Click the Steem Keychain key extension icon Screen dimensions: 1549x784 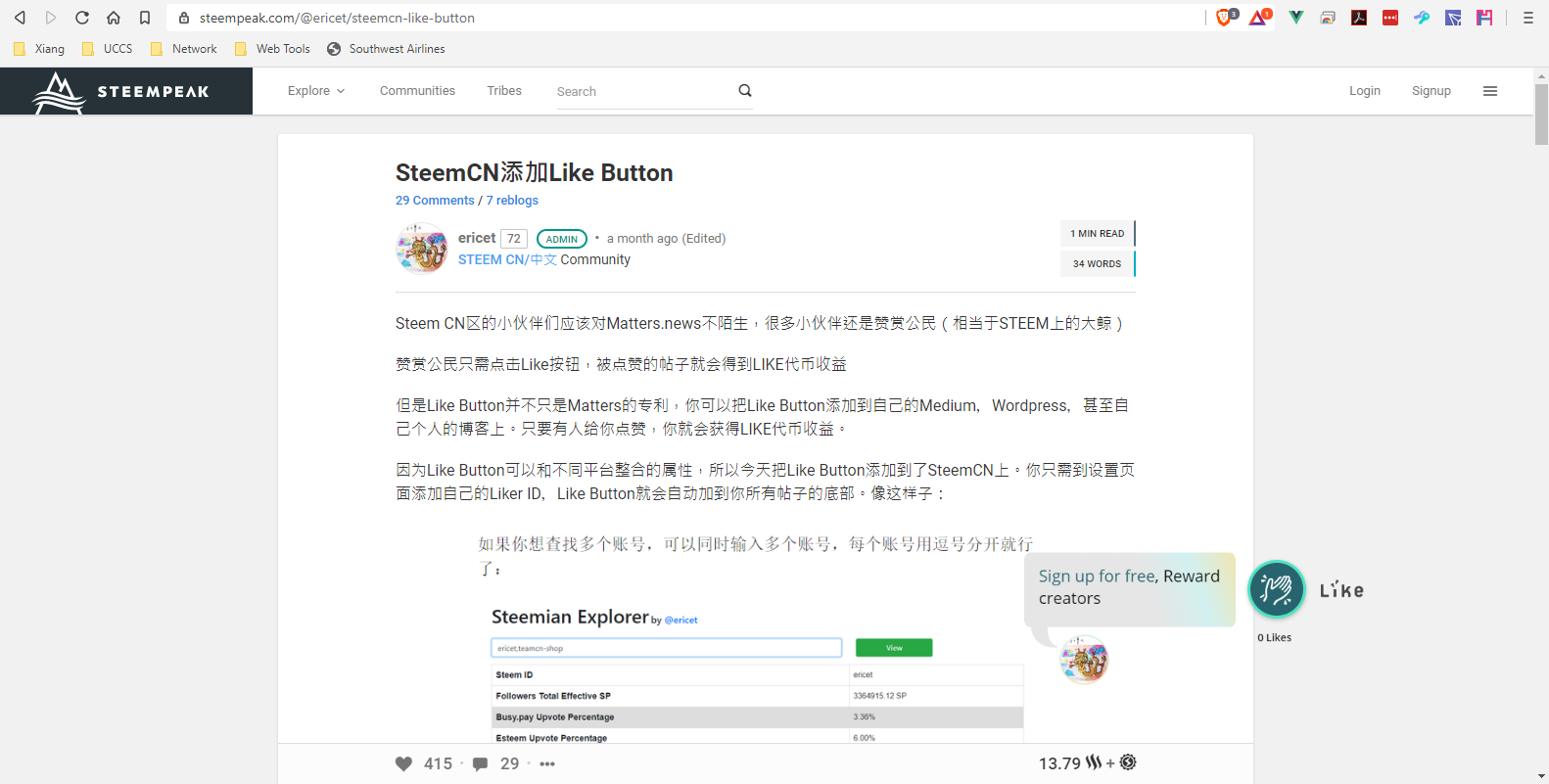coord(1422,18)
